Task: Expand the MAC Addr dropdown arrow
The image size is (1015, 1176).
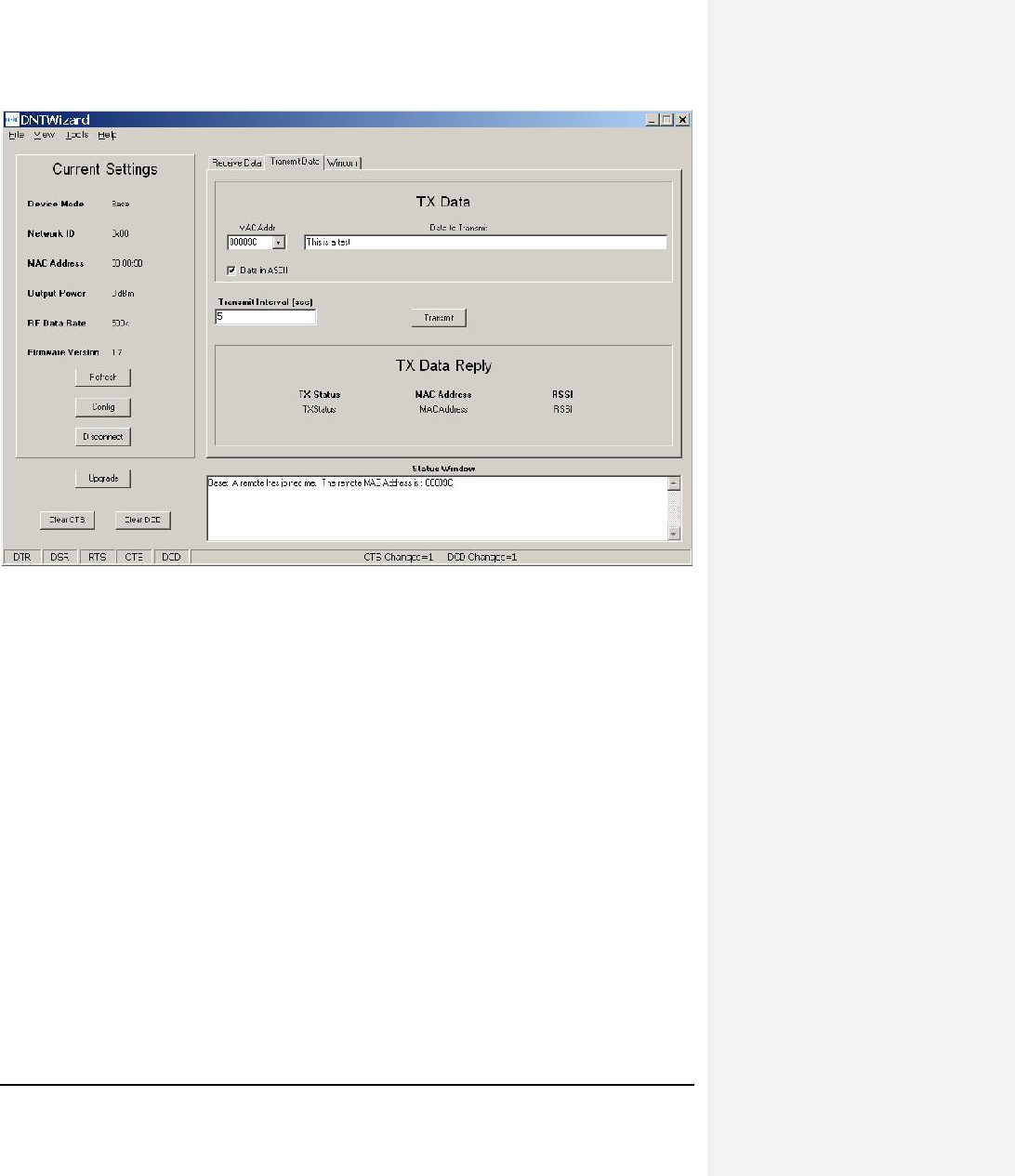Action: 279,243
